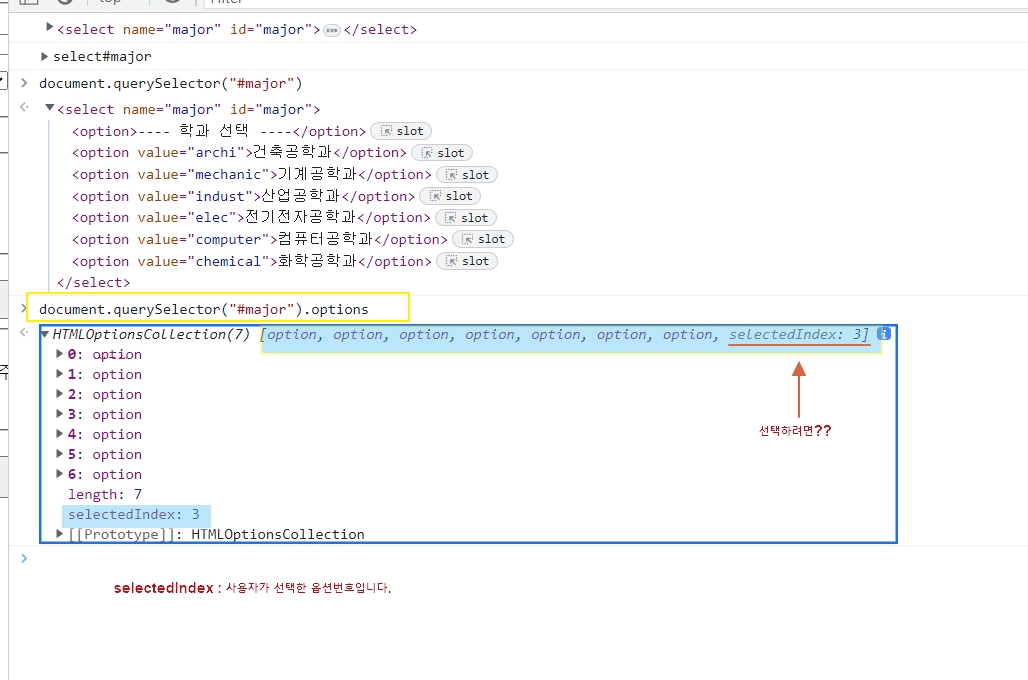The image size is (1028, 680).
Task: Select the option value="indust" line
Action: click(x=243, y=196)
